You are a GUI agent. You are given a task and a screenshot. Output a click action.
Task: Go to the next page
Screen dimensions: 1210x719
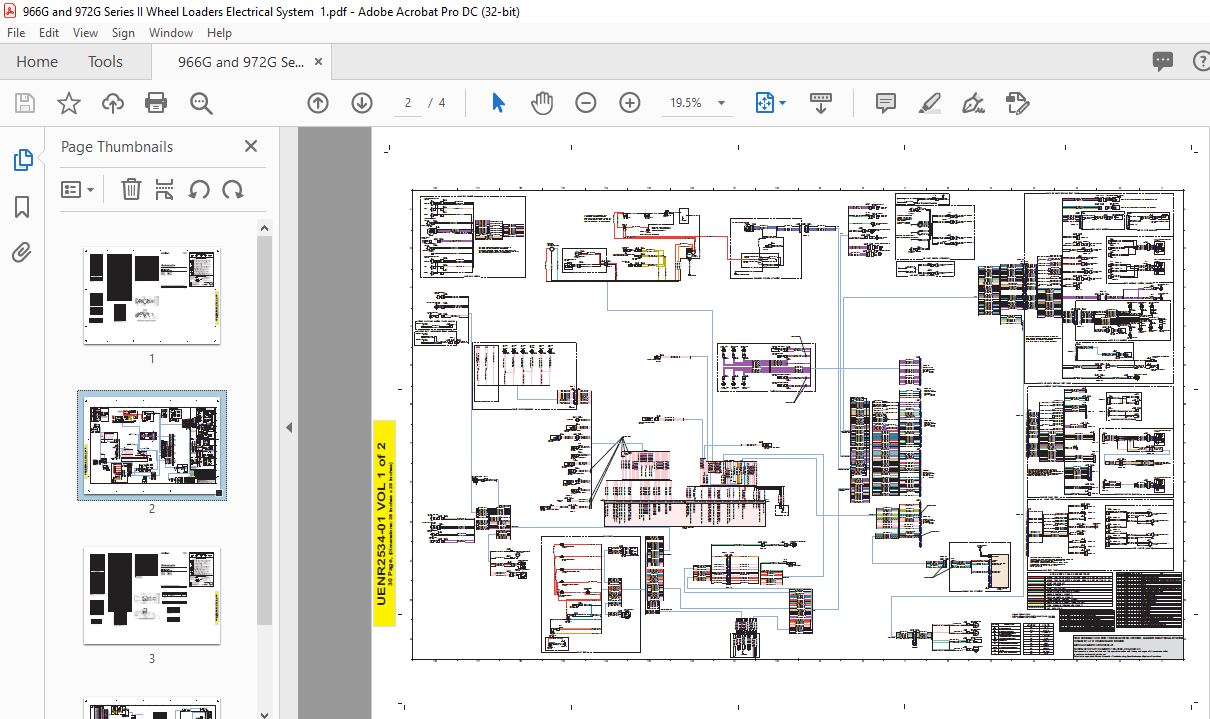tap(362, 103)
